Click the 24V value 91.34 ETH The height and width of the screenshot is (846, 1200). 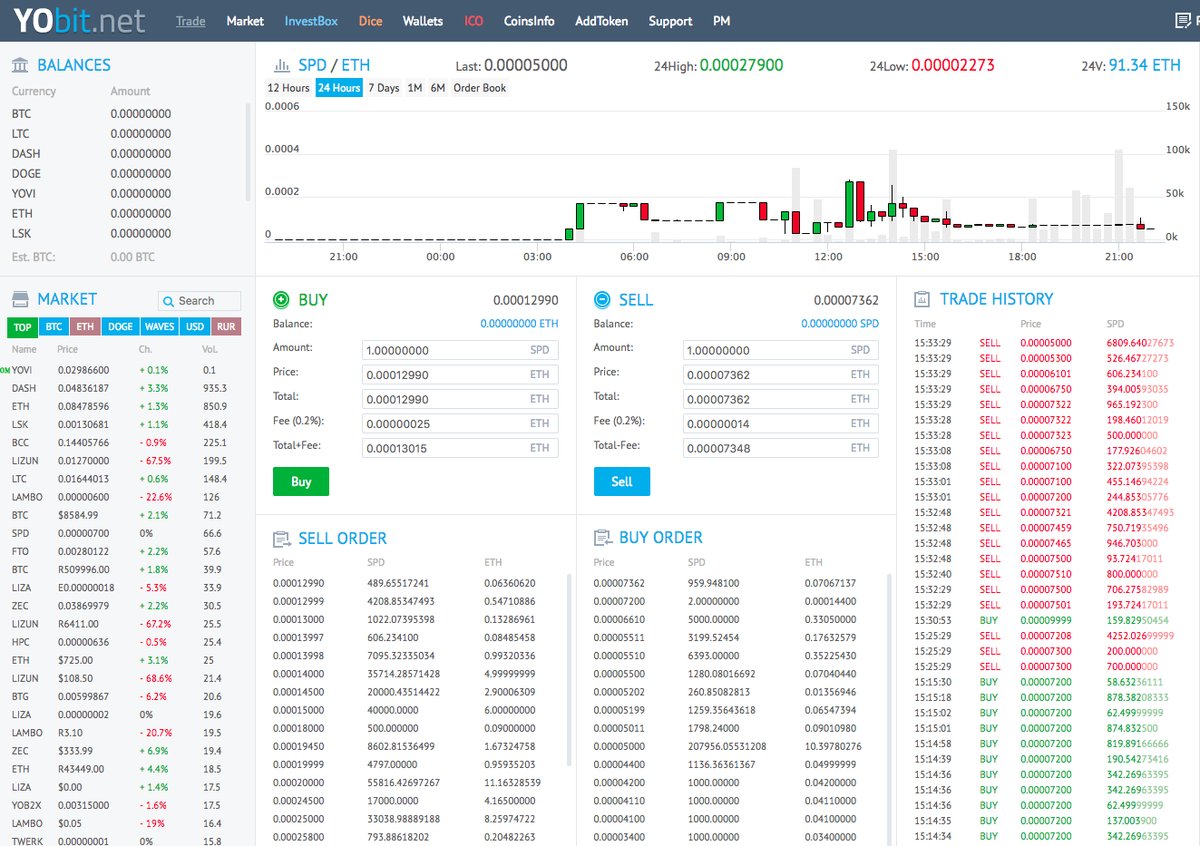(1145, 65)
